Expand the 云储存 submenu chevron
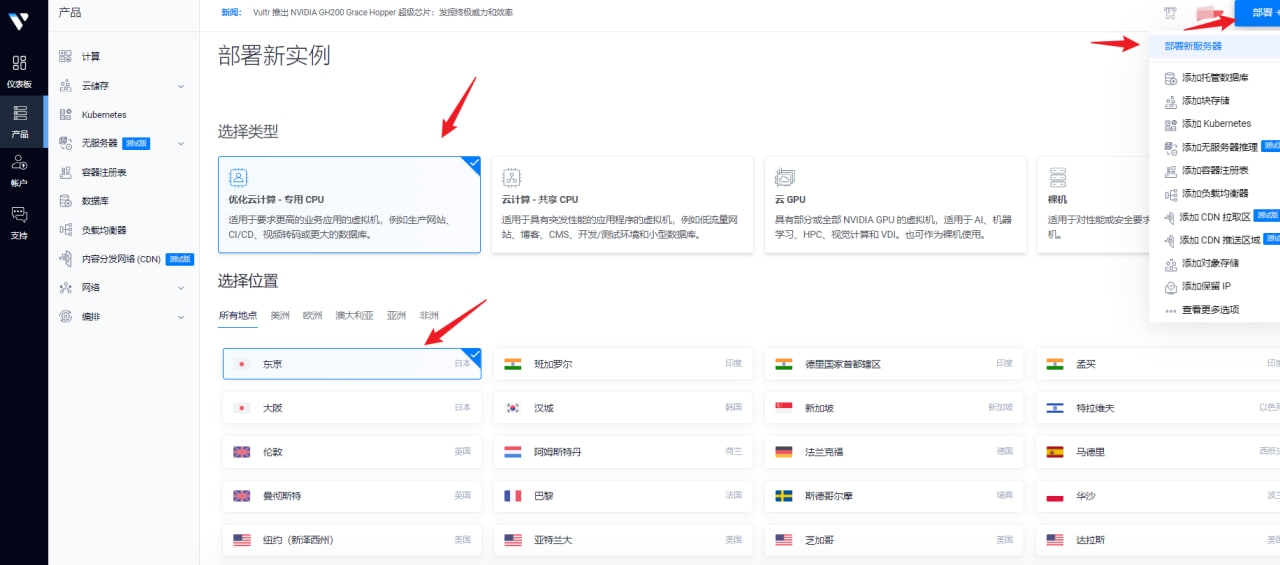The height and width of the screenshot is (565, 1280). tap(181, 86)
